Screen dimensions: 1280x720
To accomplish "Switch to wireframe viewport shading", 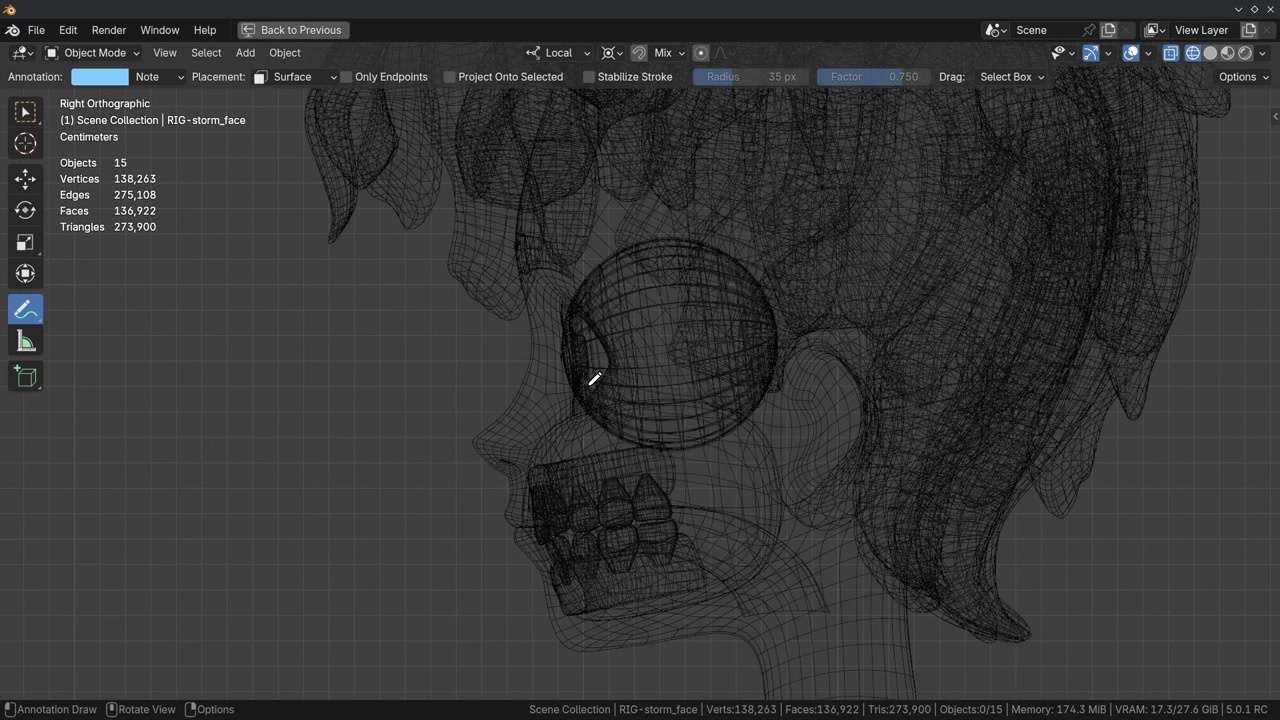I will [x=1193, y=53].
